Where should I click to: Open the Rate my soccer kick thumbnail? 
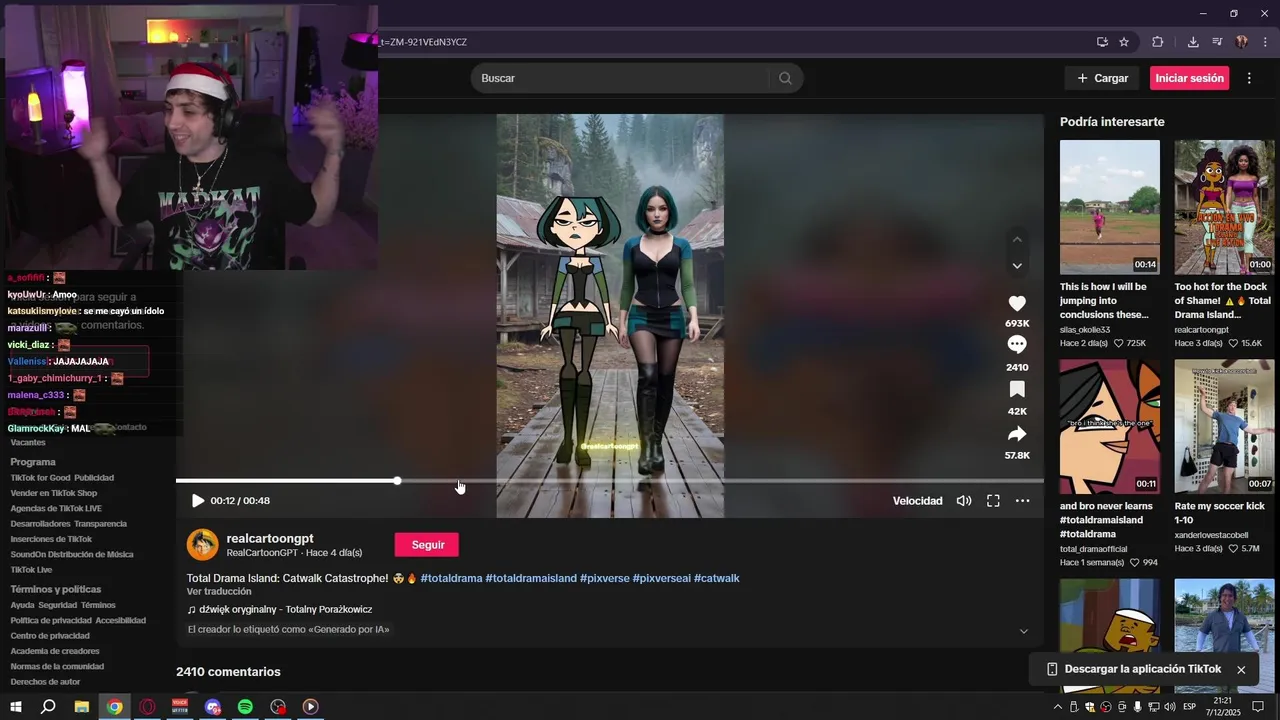(x=1224, y=427)
